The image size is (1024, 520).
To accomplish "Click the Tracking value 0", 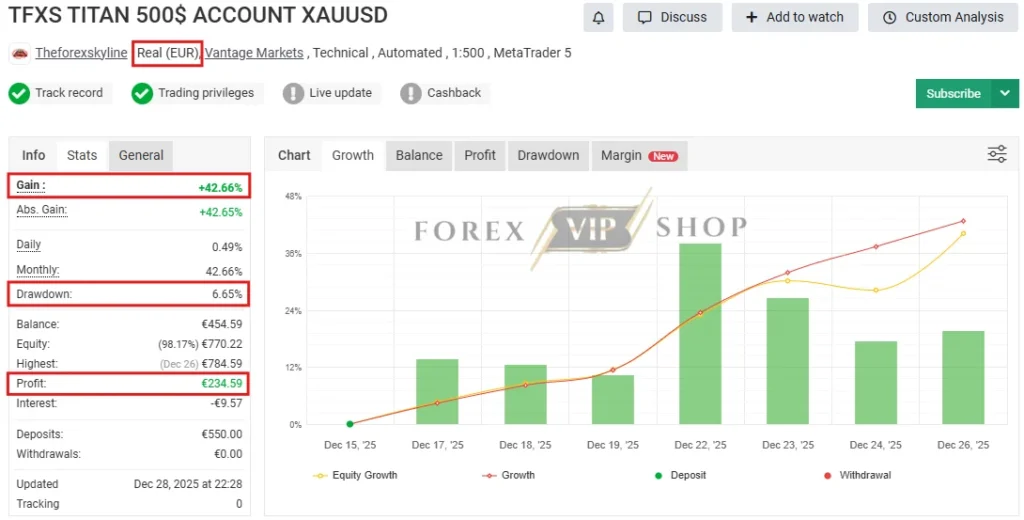I will [239, 504].
